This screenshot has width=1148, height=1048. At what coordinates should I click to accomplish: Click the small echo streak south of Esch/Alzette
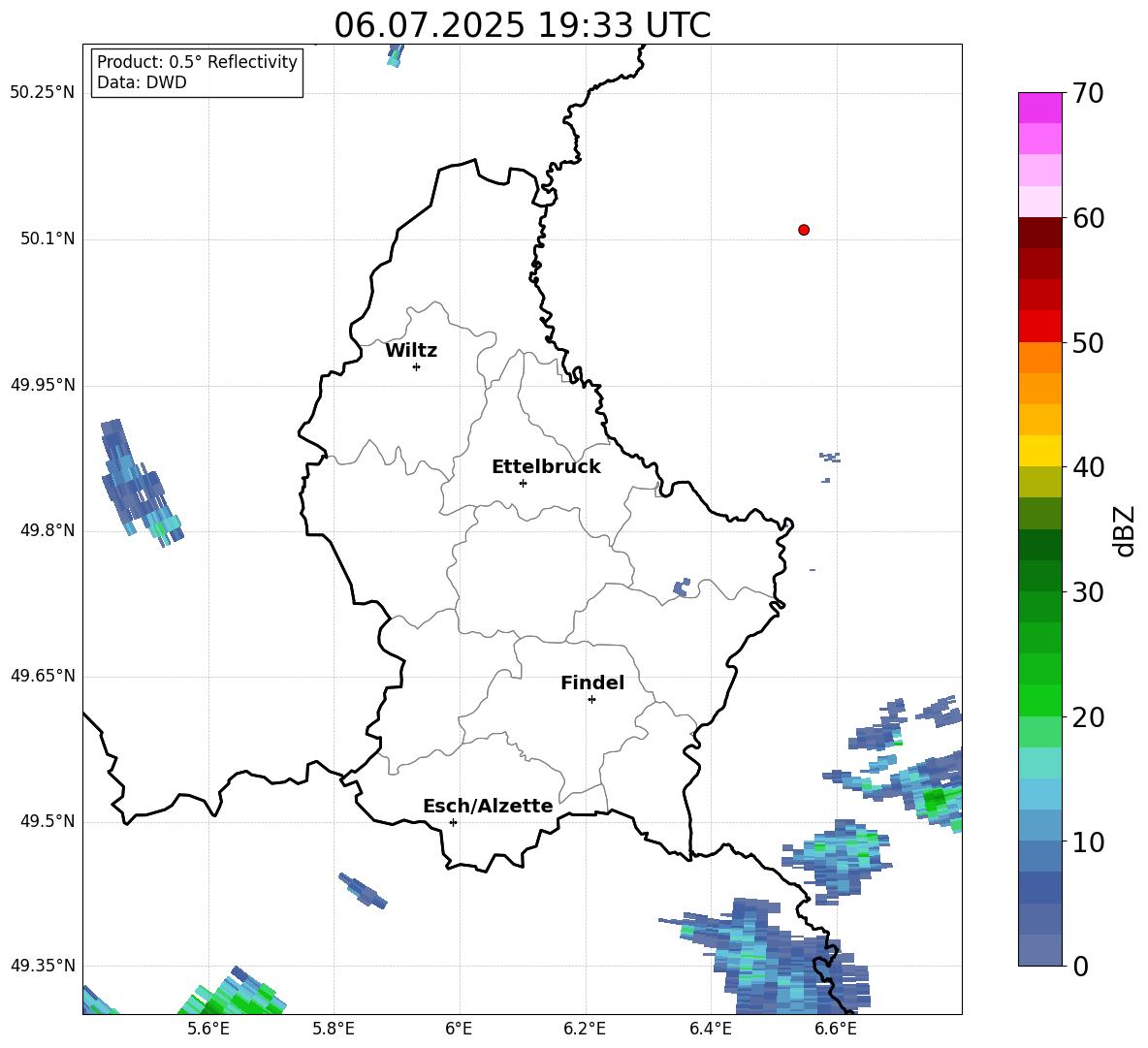[363, 891]
